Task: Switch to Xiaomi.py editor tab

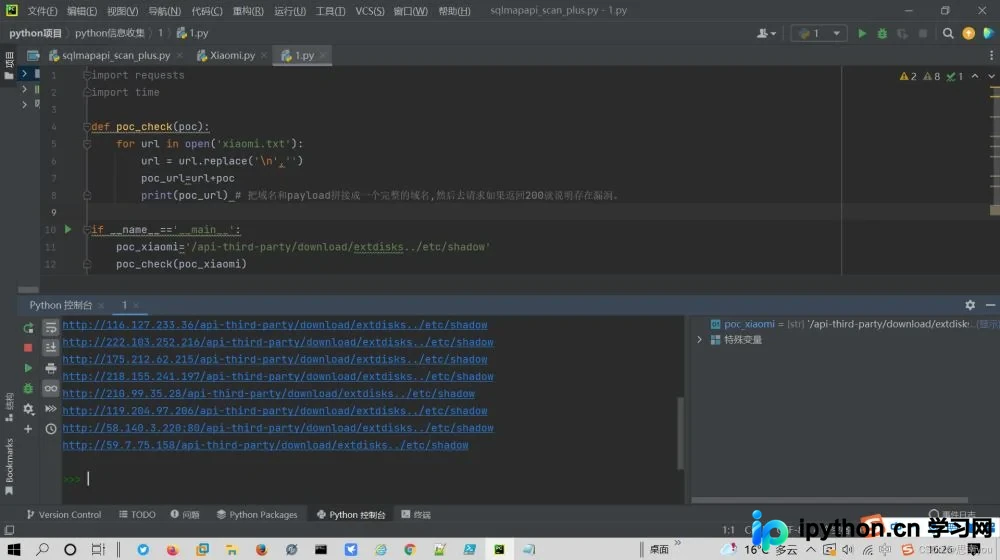Action: coord(232,55)
